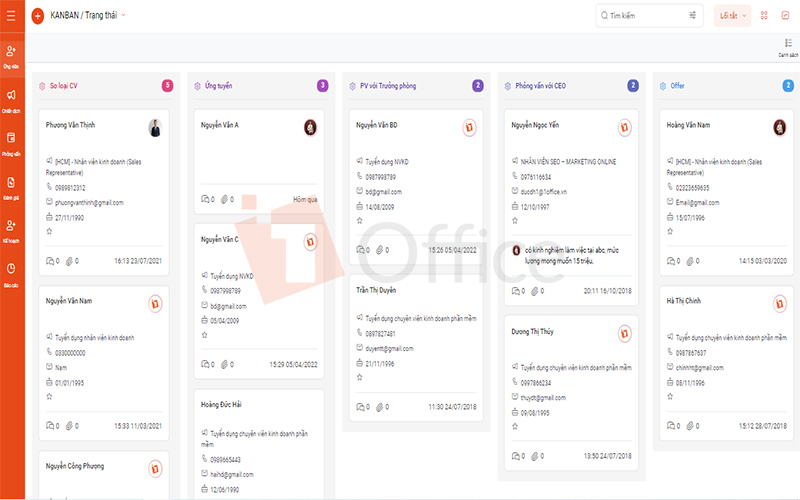
Task: Open the Chiến dịch megaphone sidebar icon
Action: (x=11, y=101)
